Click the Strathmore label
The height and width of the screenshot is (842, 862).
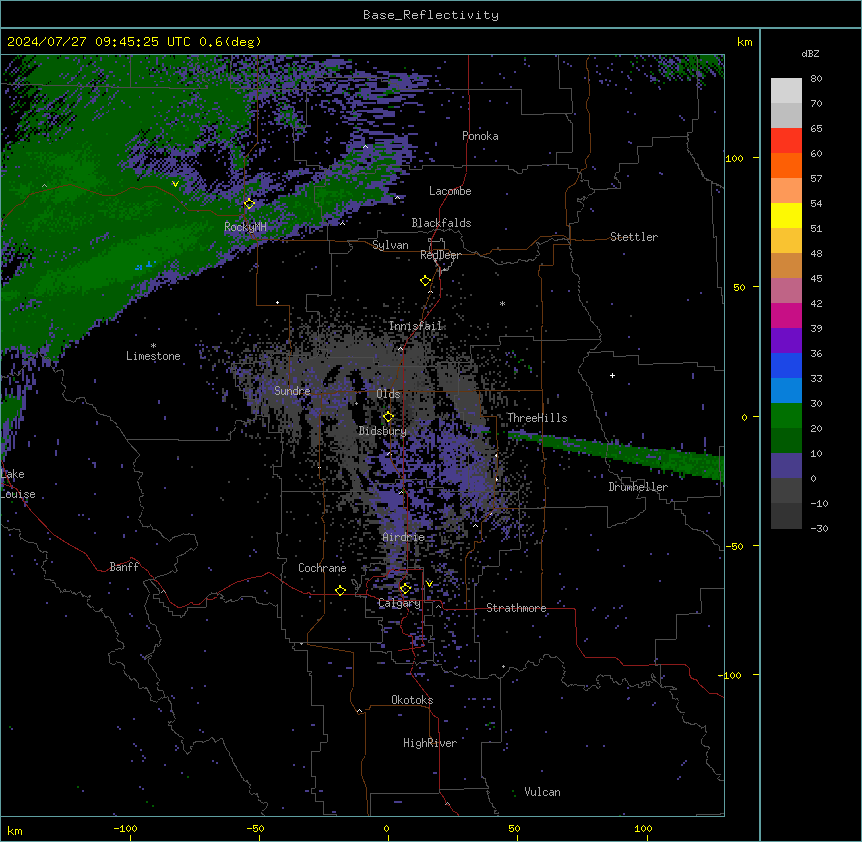(516, 608)
